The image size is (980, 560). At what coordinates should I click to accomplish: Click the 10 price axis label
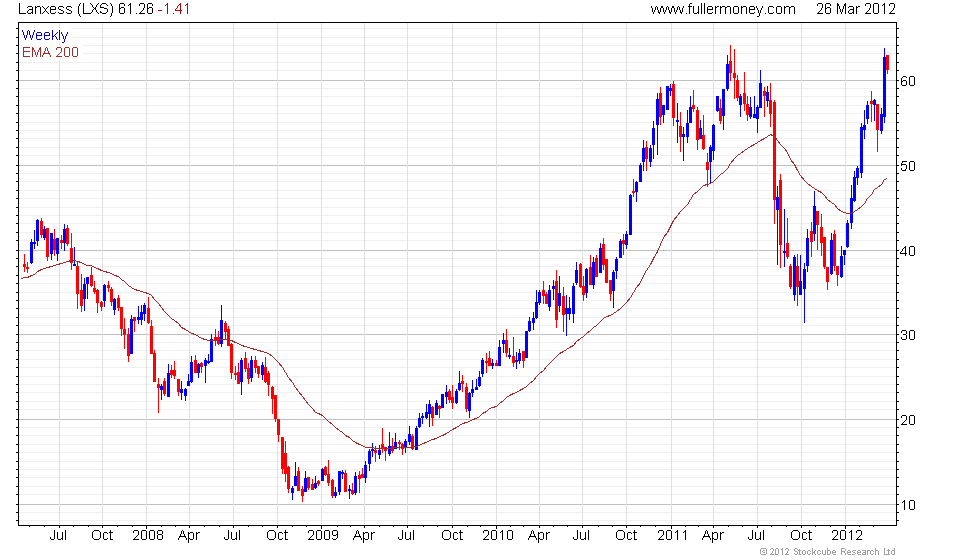908,505
